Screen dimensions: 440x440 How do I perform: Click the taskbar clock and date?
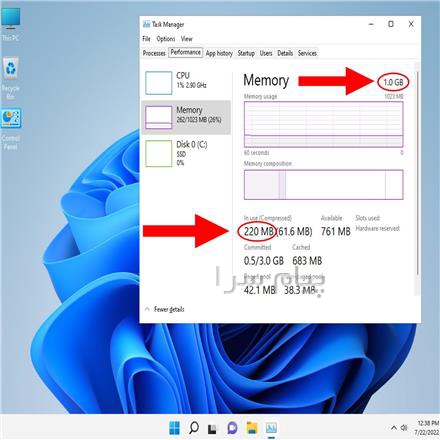427,428
